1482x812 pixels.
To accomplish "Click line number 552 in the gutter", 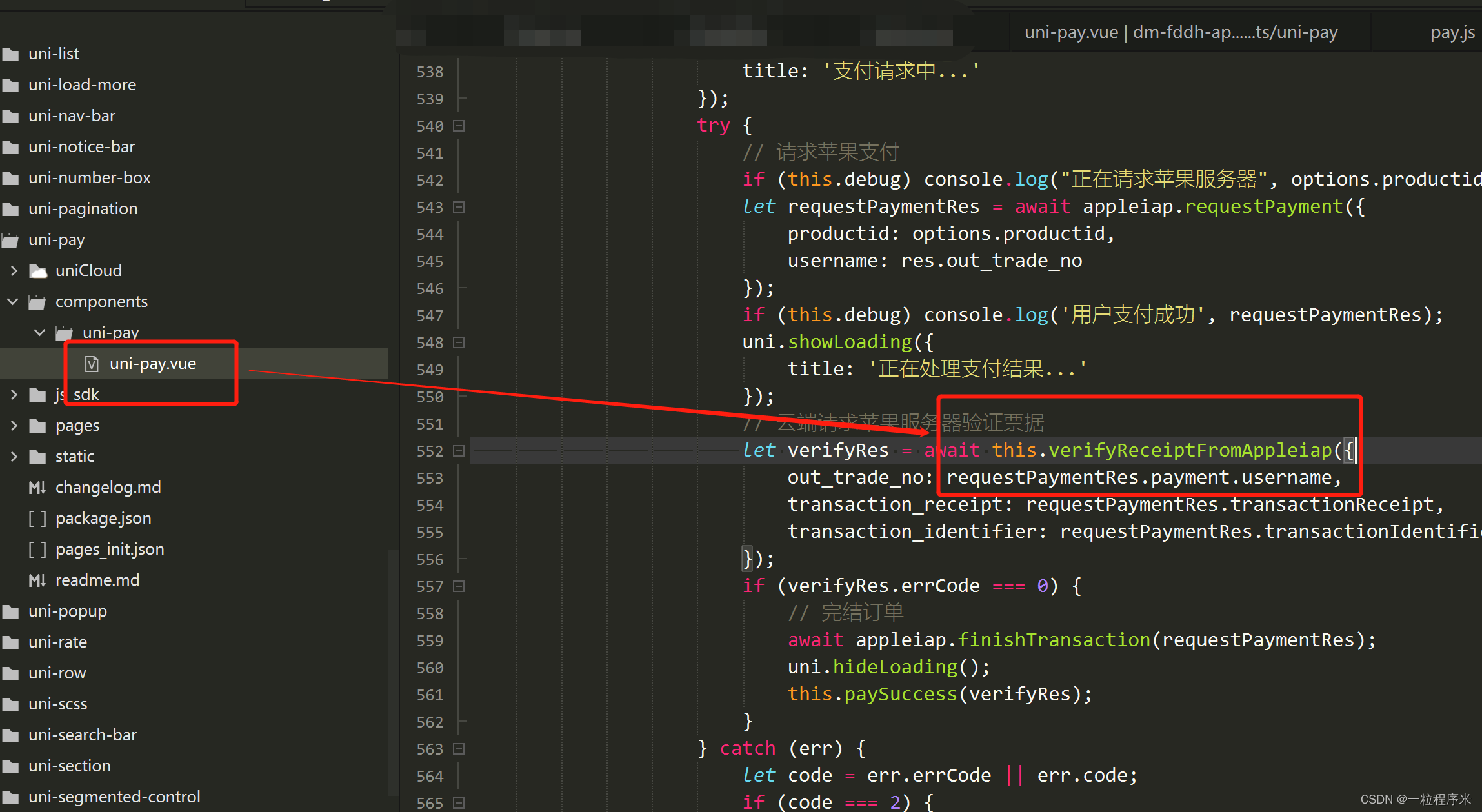I will [x=430, y=451].
